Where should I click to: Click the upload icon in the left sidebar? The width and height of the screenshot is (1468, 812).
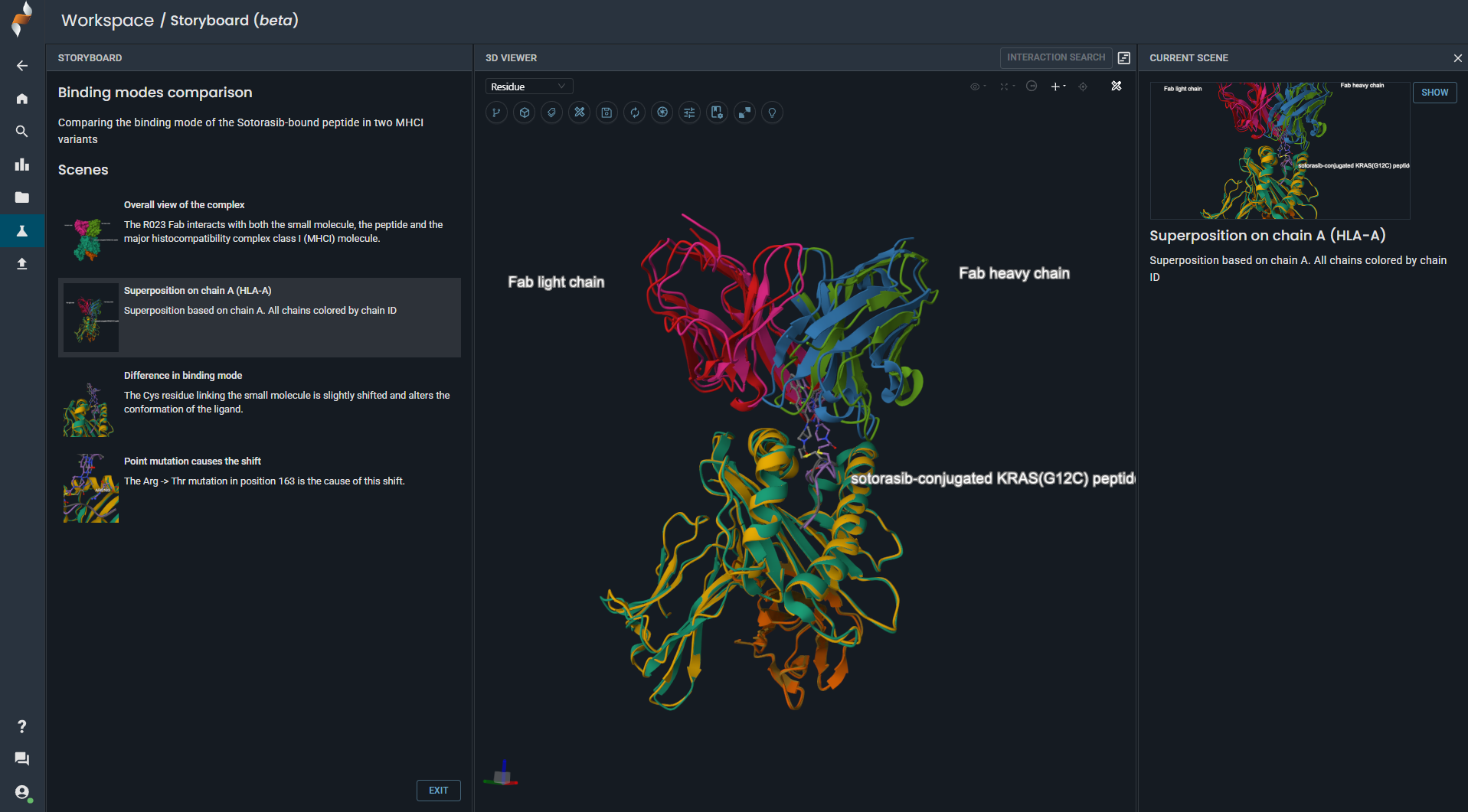tap(21, 263)
